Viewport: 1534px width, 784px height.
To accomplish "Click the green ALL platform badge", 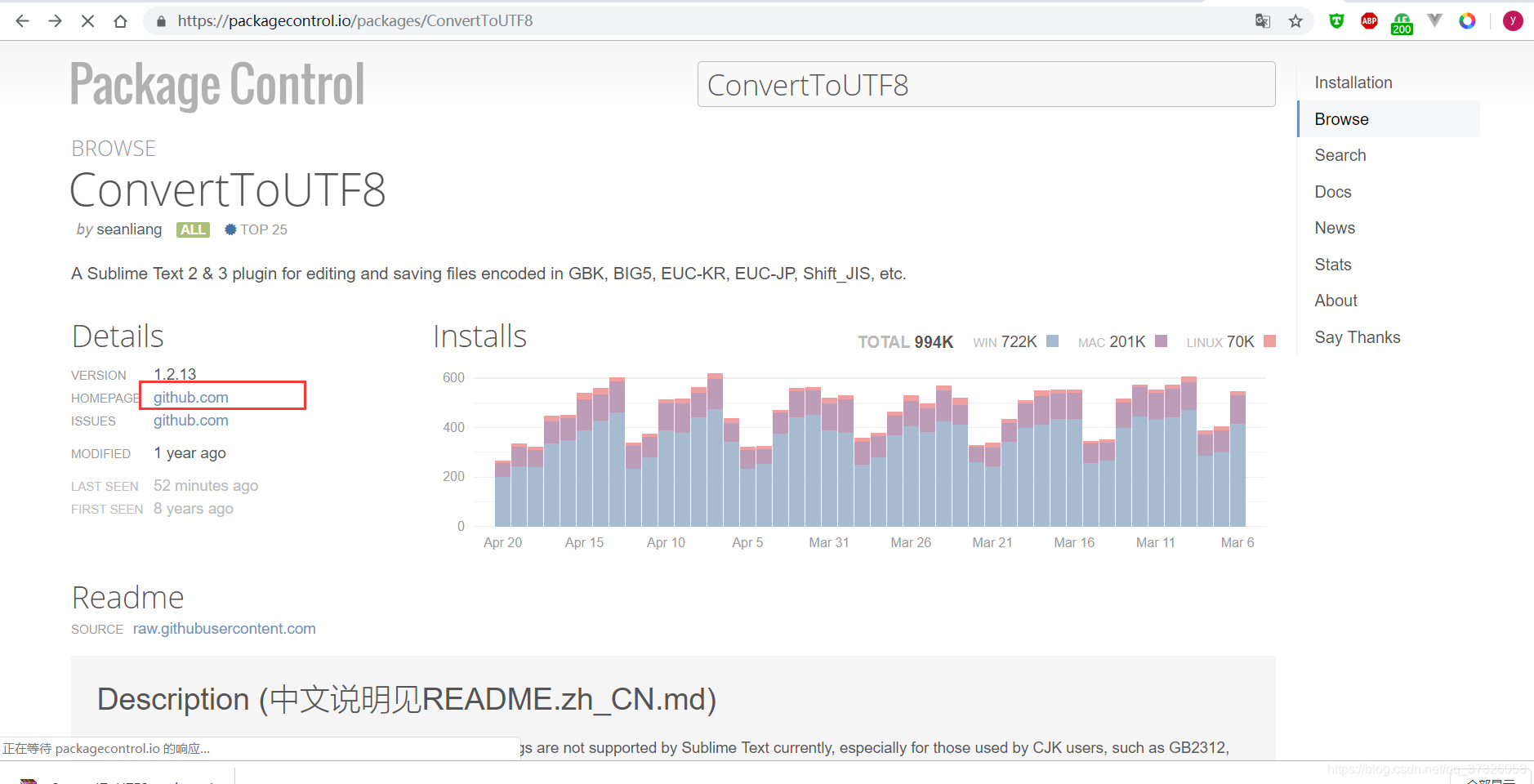I will (x=193, y=229).
